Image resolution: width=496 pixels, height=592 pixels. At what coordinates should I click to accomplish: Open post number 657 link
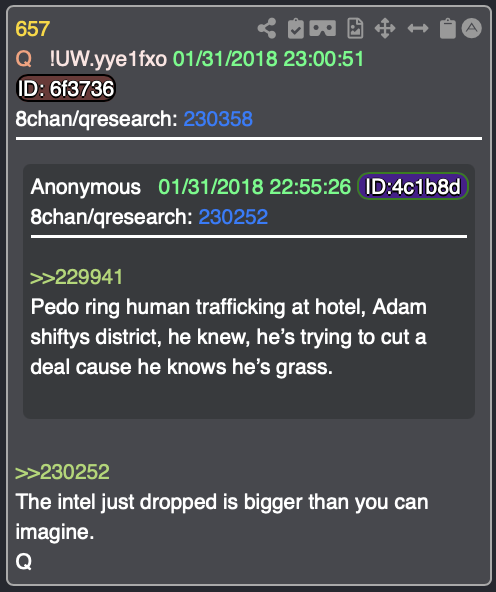(32, 29)
